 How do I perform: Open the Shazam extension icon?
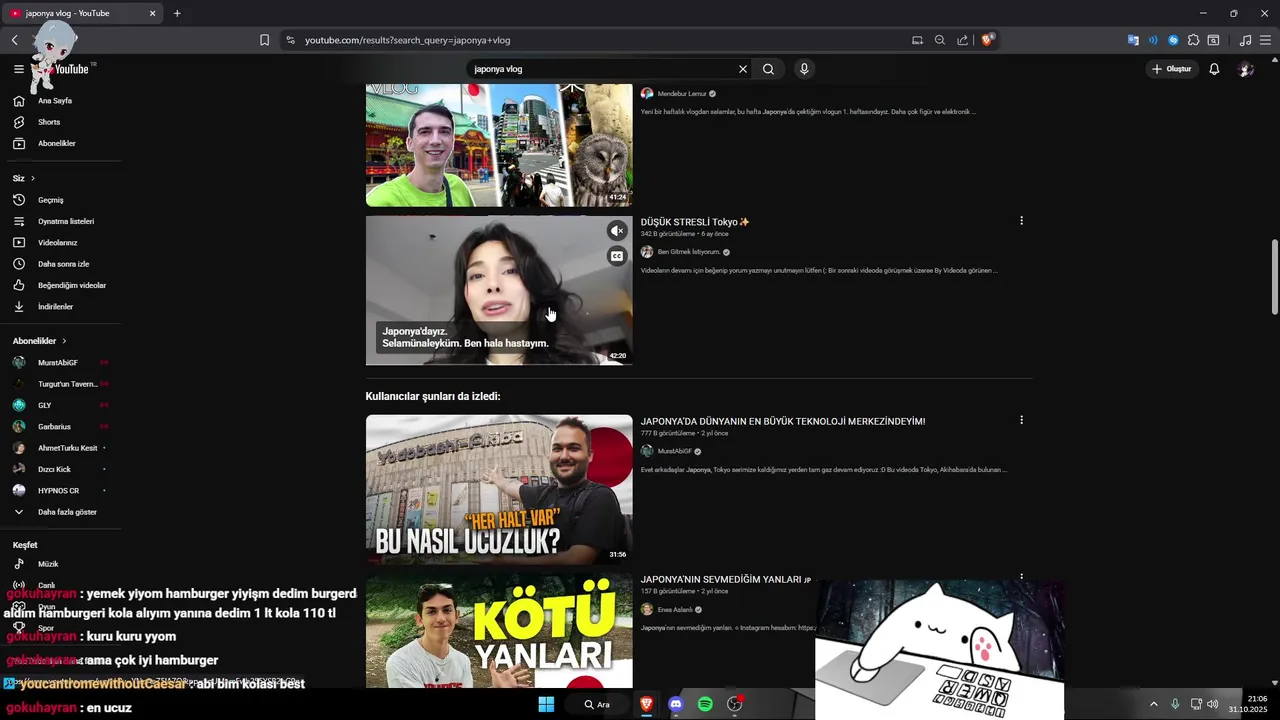pos(1173,40)
